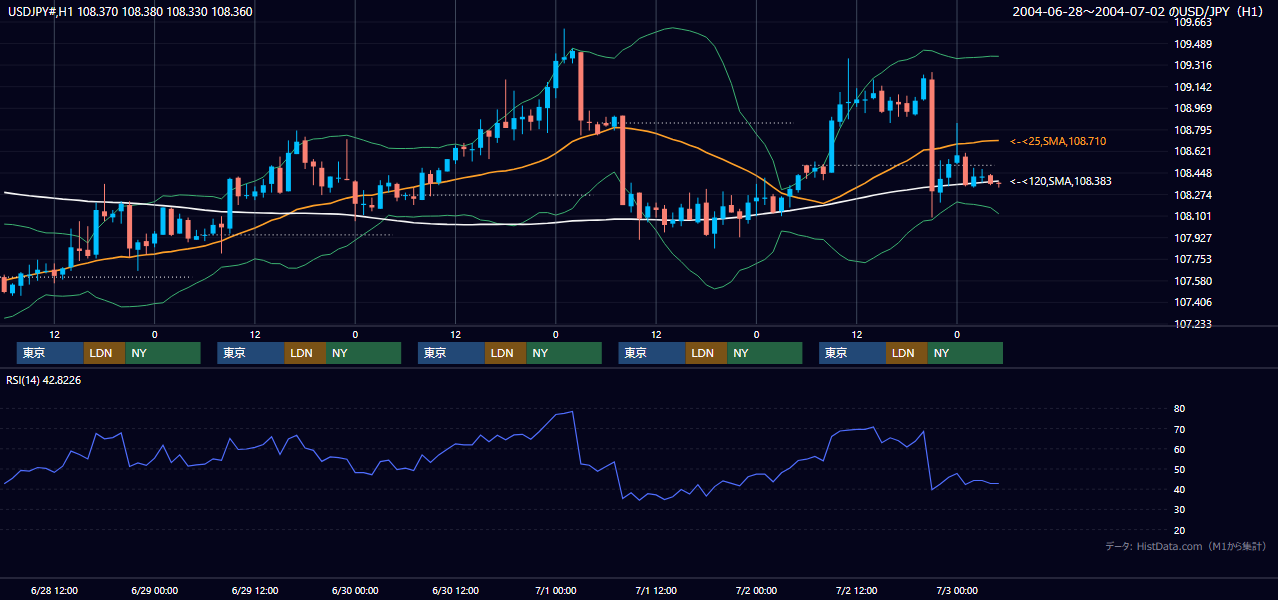Select the 7/2 12:00 time label
The image size is (1278, 600).
(x=857, y=590)
